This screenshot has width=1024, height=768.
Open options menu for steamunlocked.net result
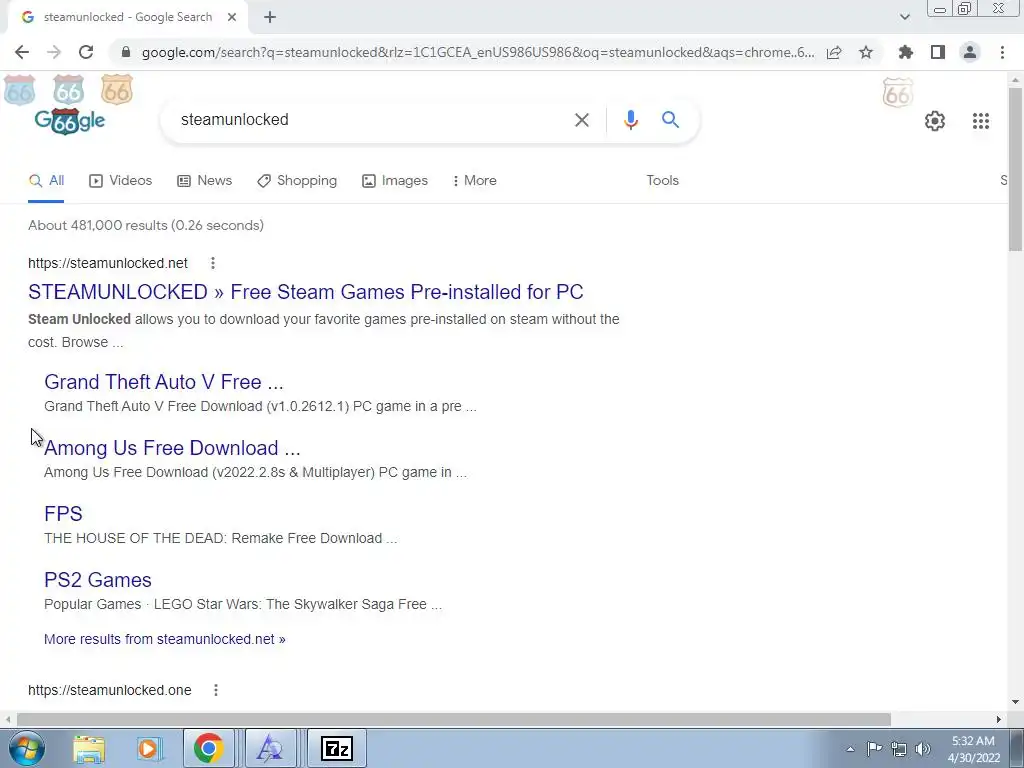(x=213, y=263)
